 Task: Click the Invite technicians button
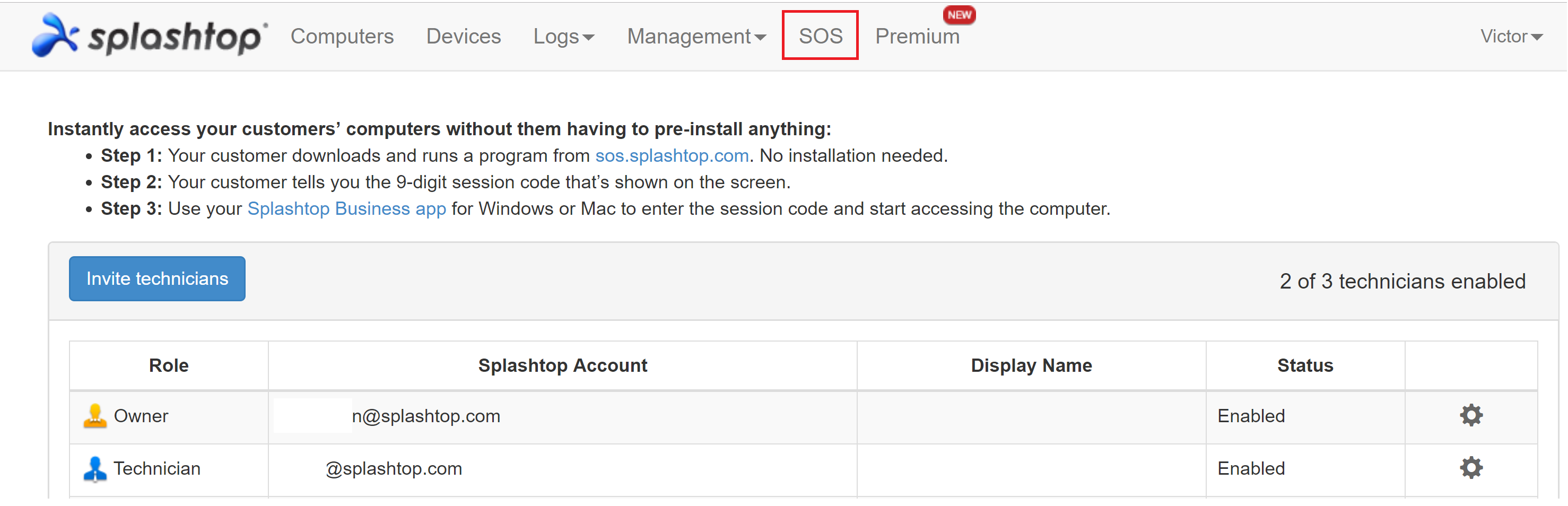[157, 279]
